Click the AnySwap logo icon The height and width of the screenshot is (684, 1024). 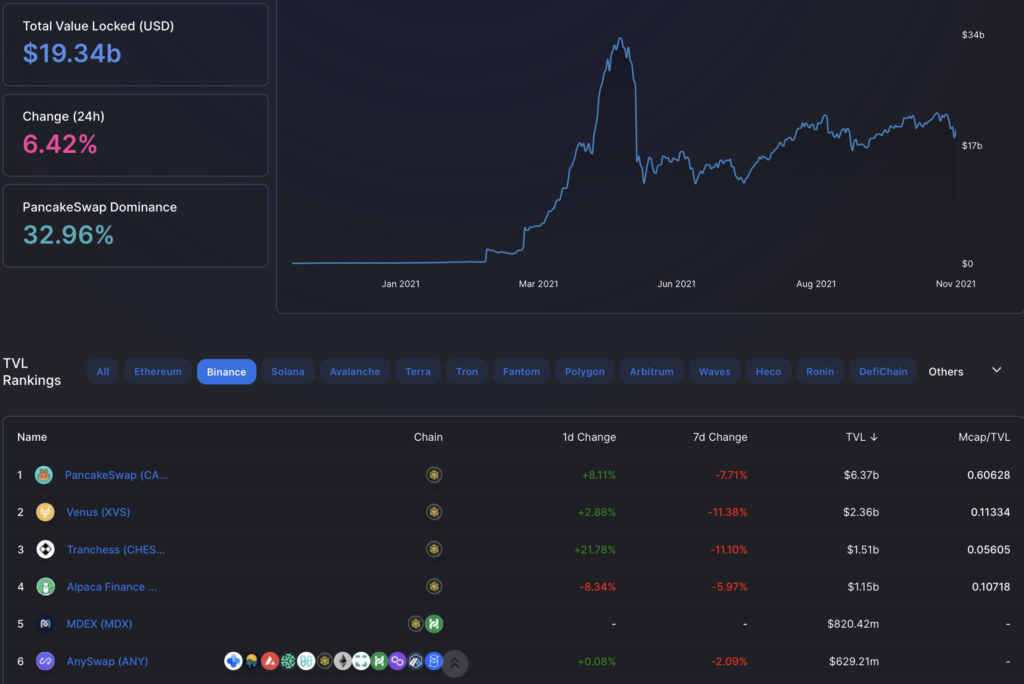43,661
